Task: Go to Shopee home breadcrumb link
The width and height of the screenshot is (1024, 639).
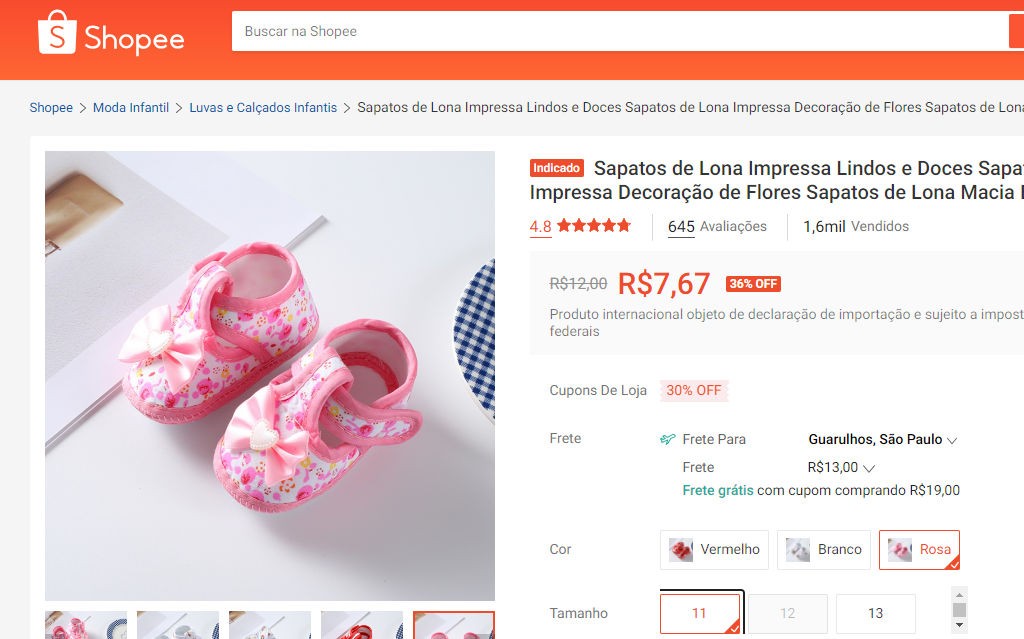Action: click(x=51, y=108)
